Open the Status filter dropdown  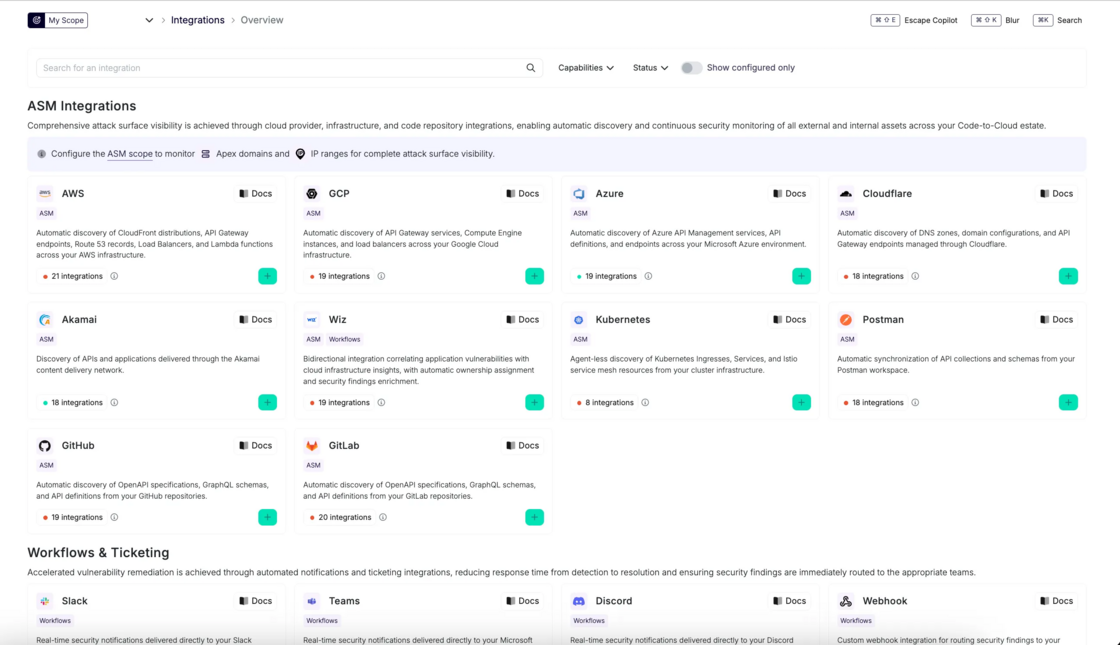point(650,68)
